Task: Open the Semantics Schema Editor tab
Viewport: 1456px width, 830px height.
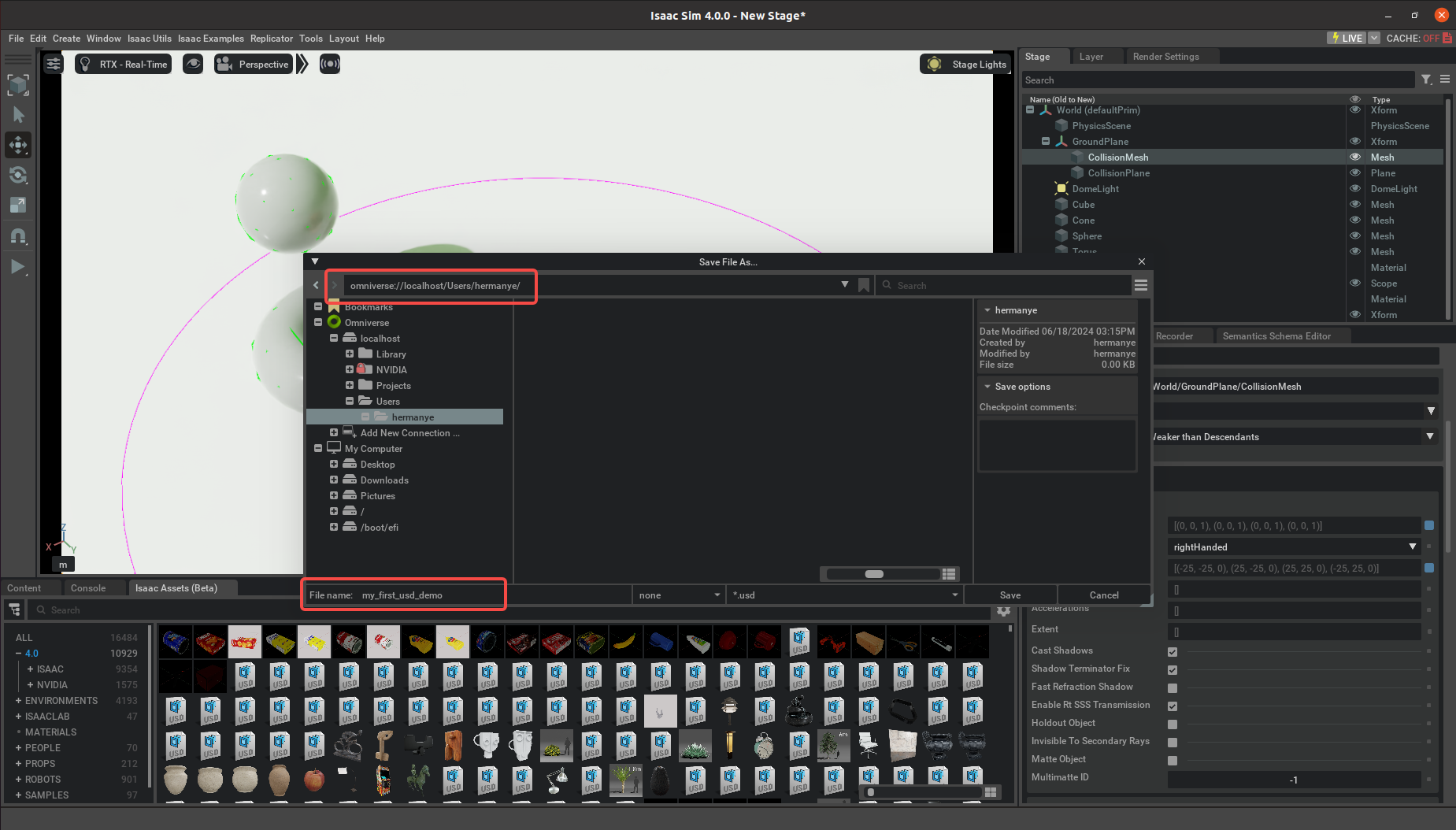Action: pos(1276,336)
